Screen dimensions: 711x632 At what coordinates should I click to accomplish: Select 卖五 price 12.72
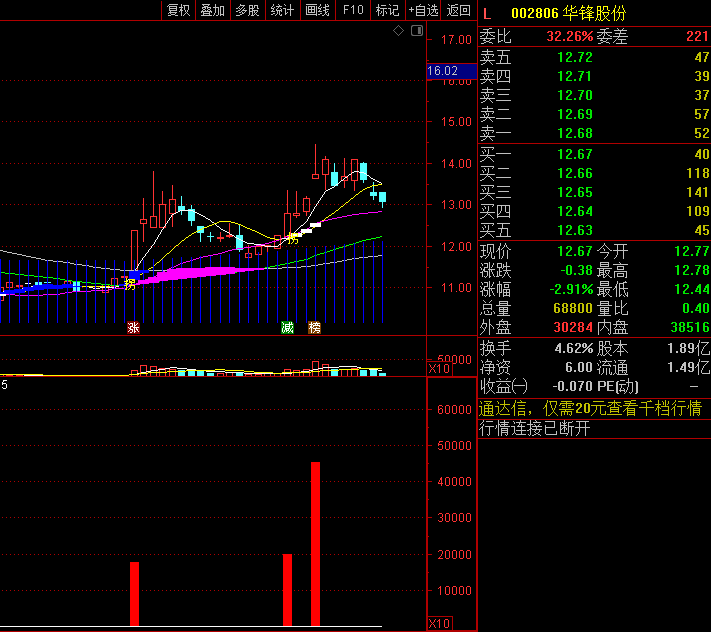[575, 58]
